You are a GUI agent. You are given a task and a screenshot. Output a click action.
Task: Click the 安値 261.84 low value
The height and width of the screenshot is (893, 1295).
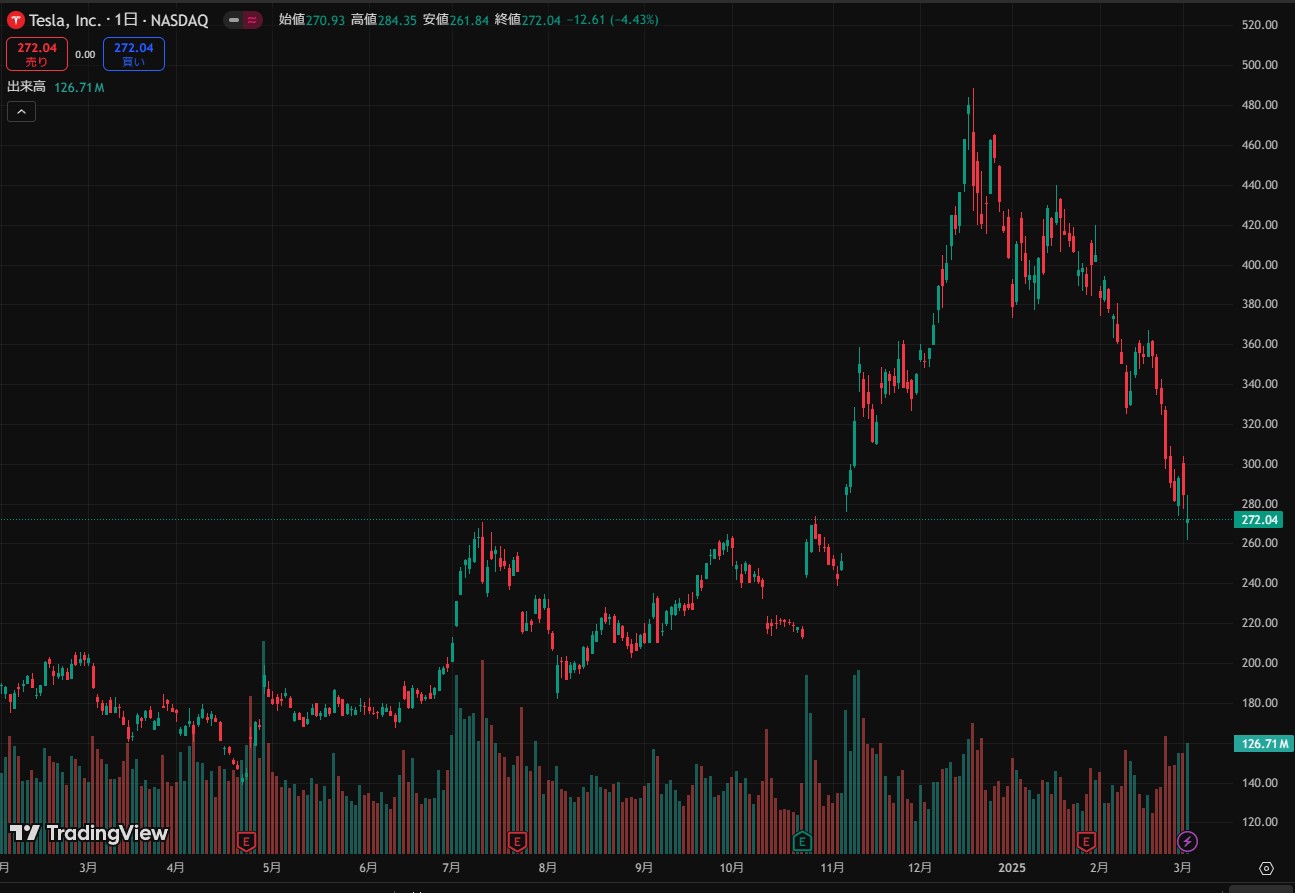[456, 20]
